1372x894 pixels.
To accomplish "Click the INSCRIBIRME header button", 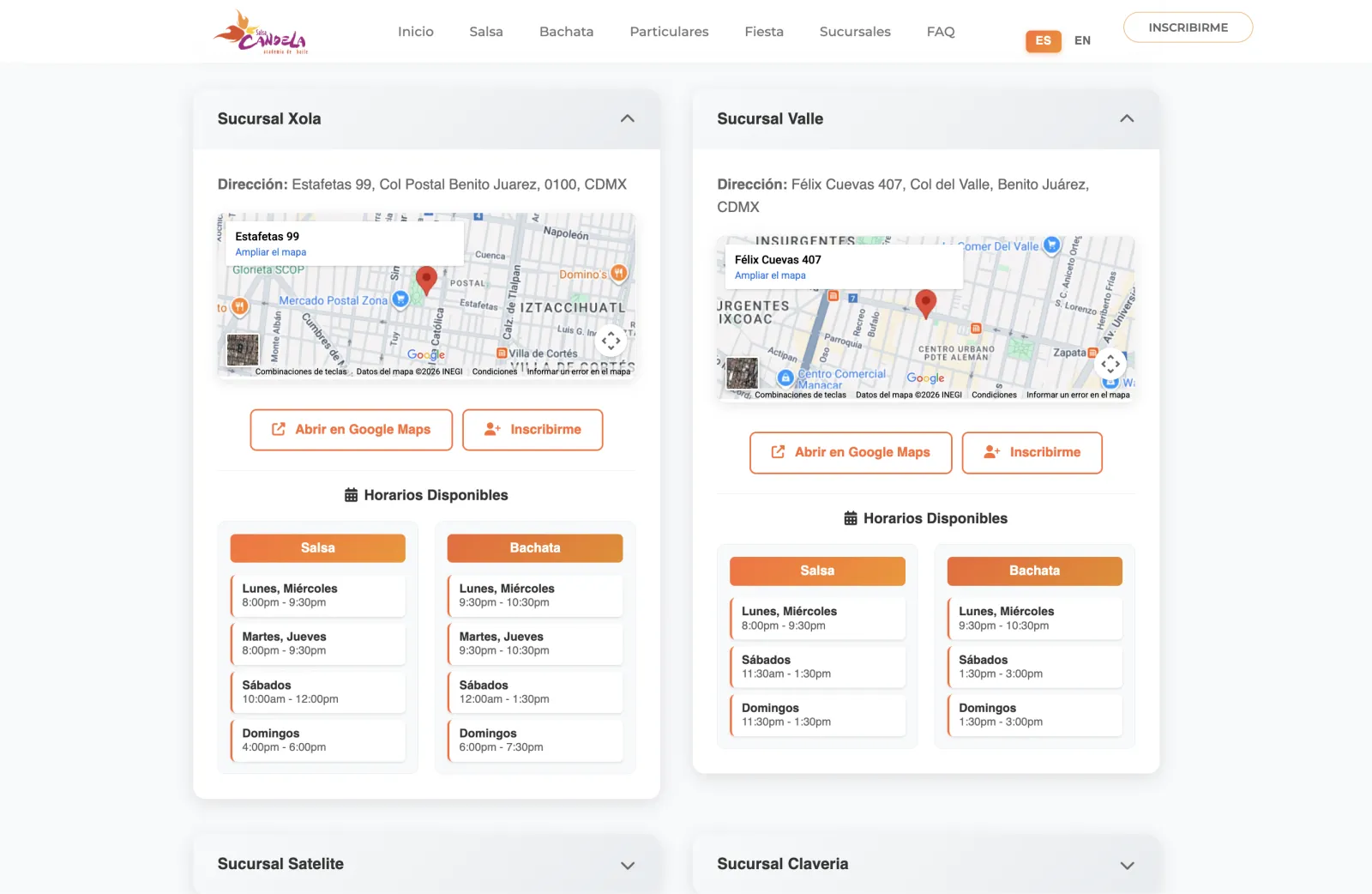I will tap(1188, 27).
